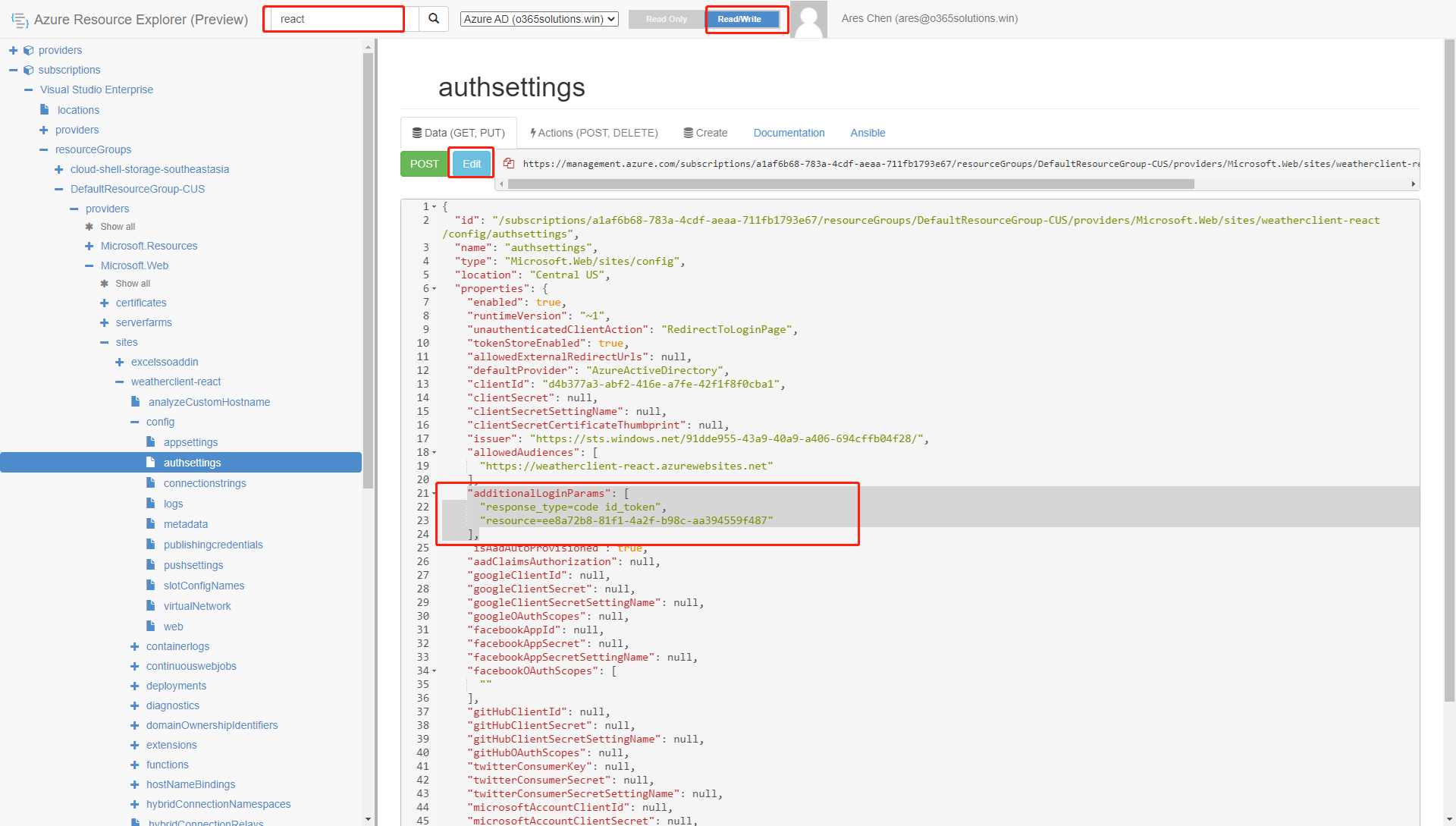Click the search box containing react
Image resolution: width=1456 pixels, height=826 pixels.
point(345,19)
